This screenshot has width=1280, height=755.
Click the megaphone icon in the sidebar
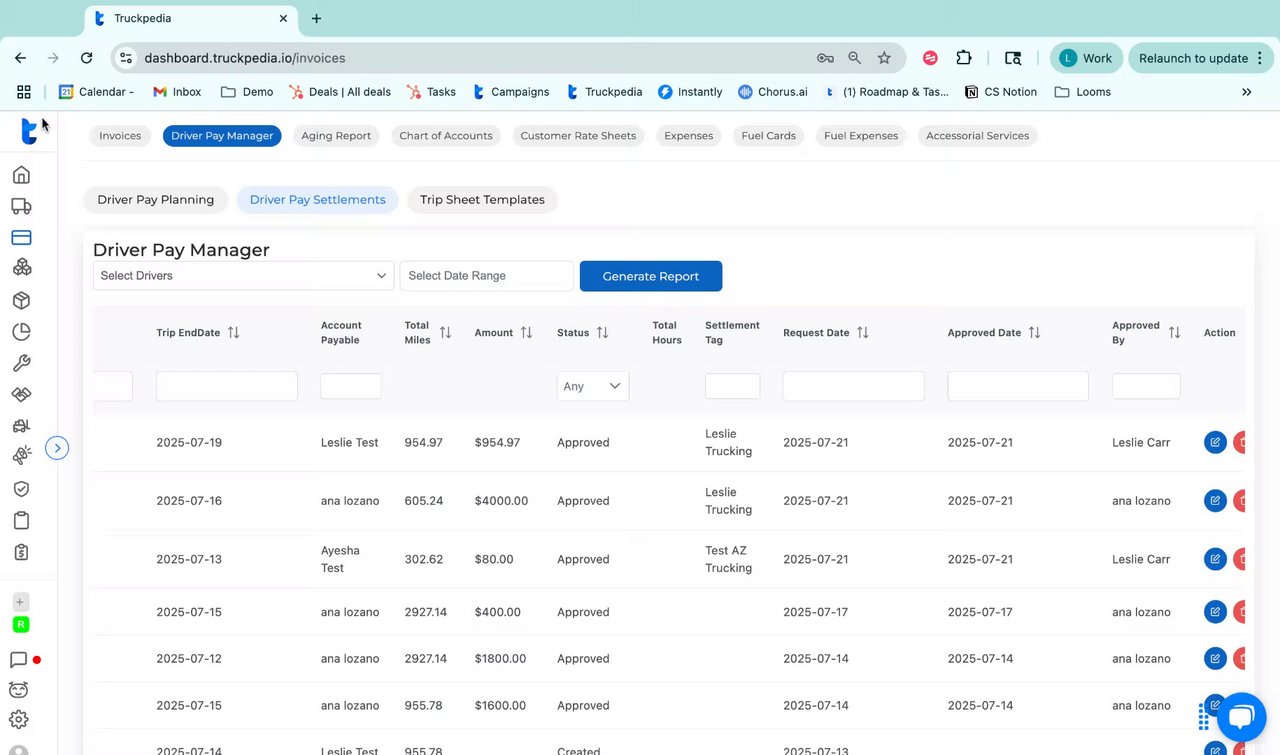[x=21, y=456]
